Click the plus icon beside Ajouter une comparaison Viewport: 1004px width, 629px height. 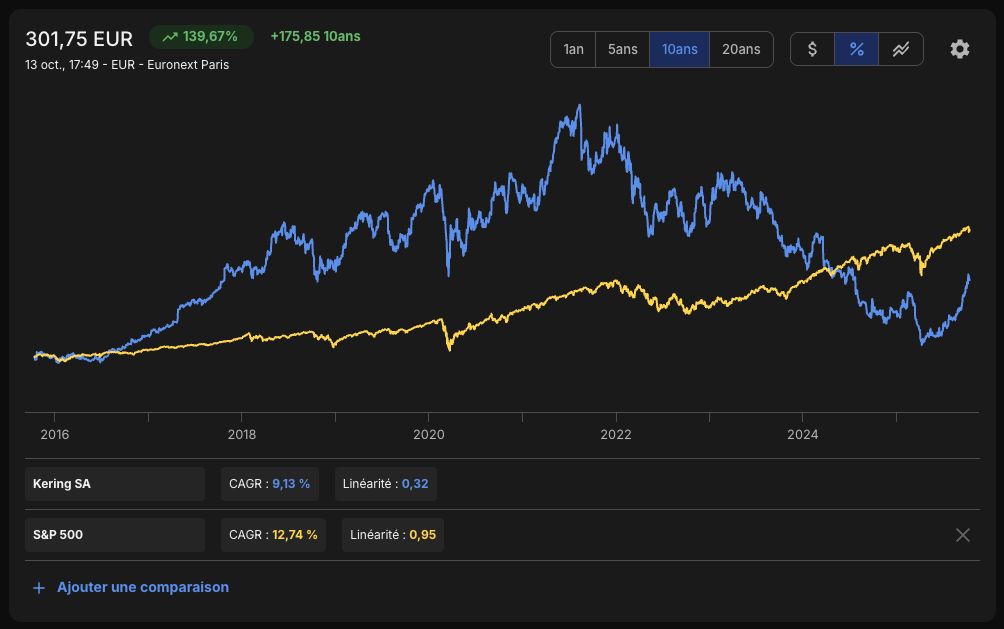pos(39,588)
